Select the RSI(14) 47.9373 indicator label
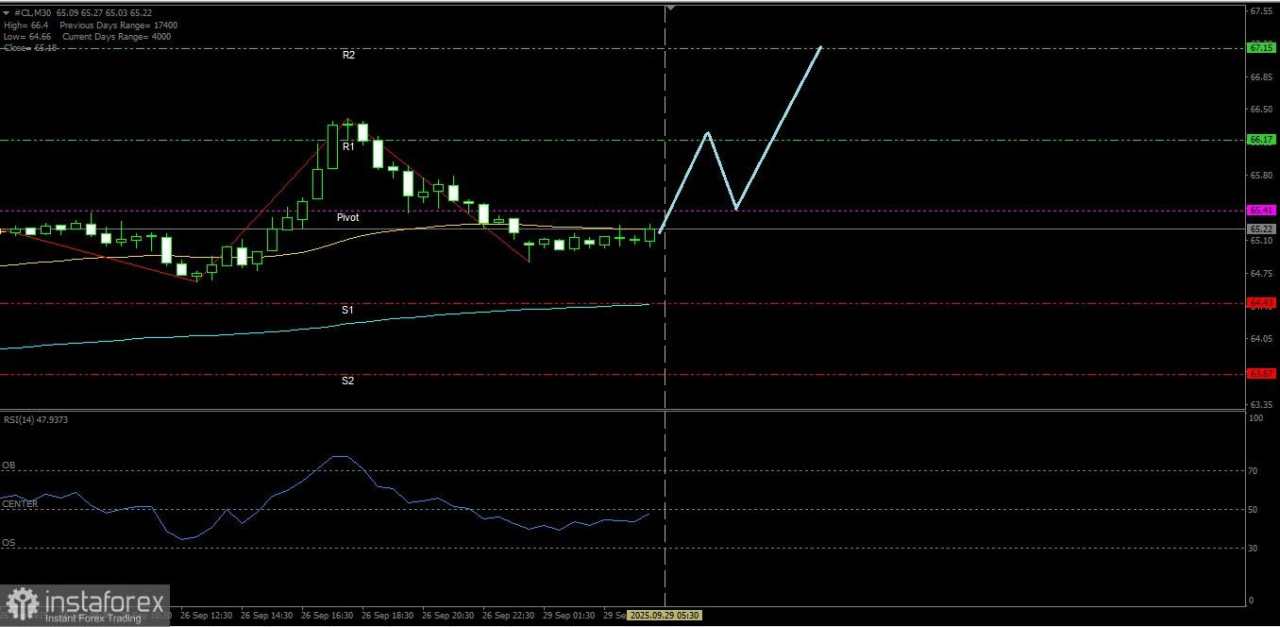Image resolution: width=1280 pixels, height=627 pixels. click(x=37, y=419)
